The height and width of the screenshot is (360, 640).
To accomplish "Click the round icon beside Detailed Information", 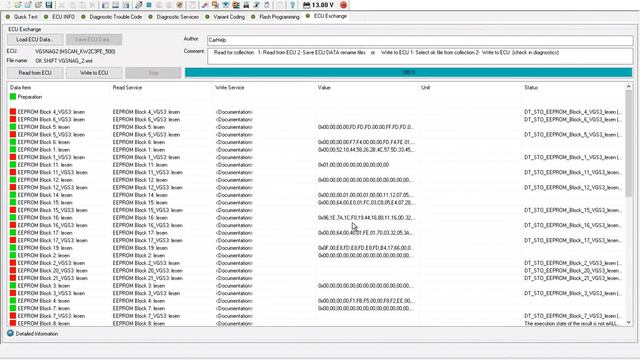I will 10,333.
